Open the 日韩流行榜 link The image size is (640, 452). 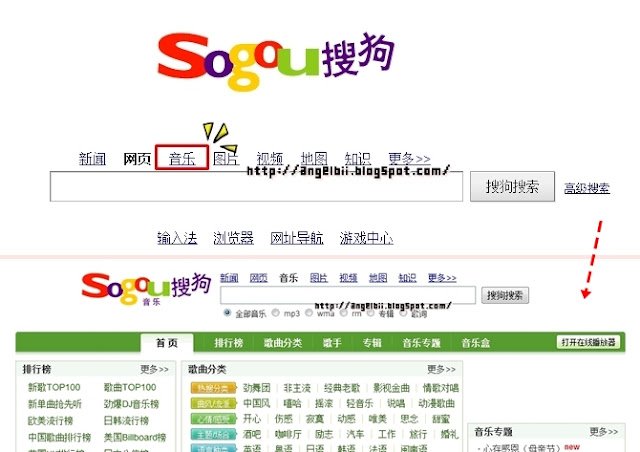click(x=126, y=421)
